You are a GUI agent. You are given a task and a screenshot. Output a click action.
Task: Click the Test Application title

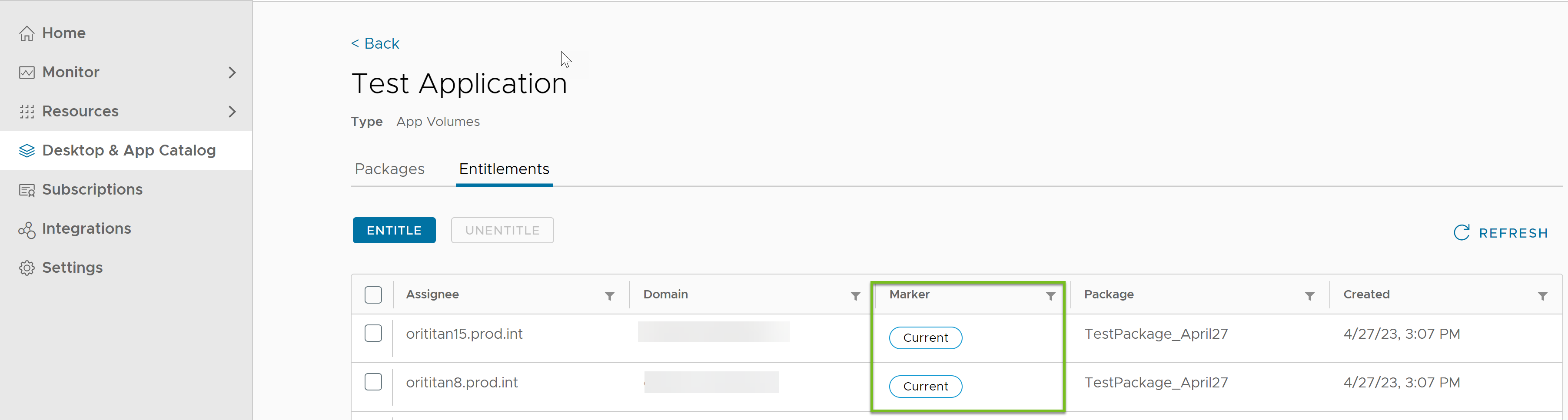pyautogui.click(x=459, y=83)
